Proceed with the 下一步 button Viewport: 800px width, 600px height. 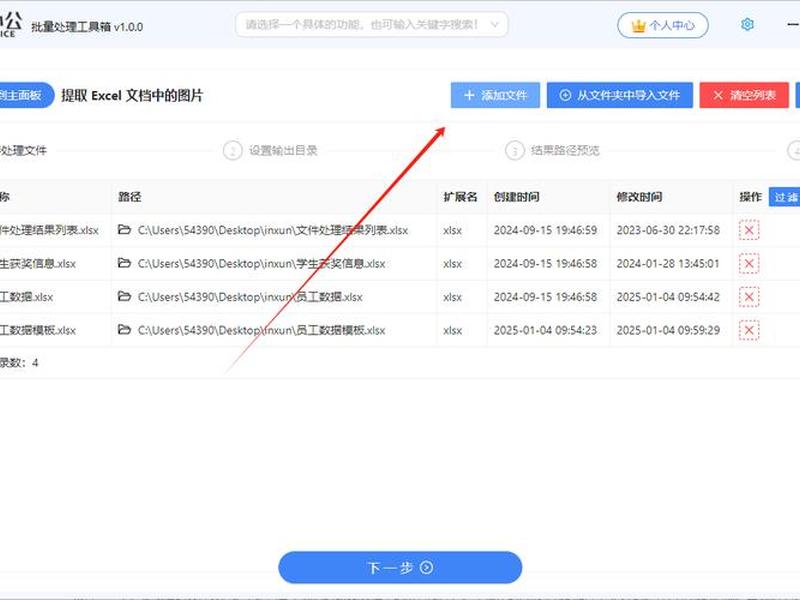click(400, 567)
